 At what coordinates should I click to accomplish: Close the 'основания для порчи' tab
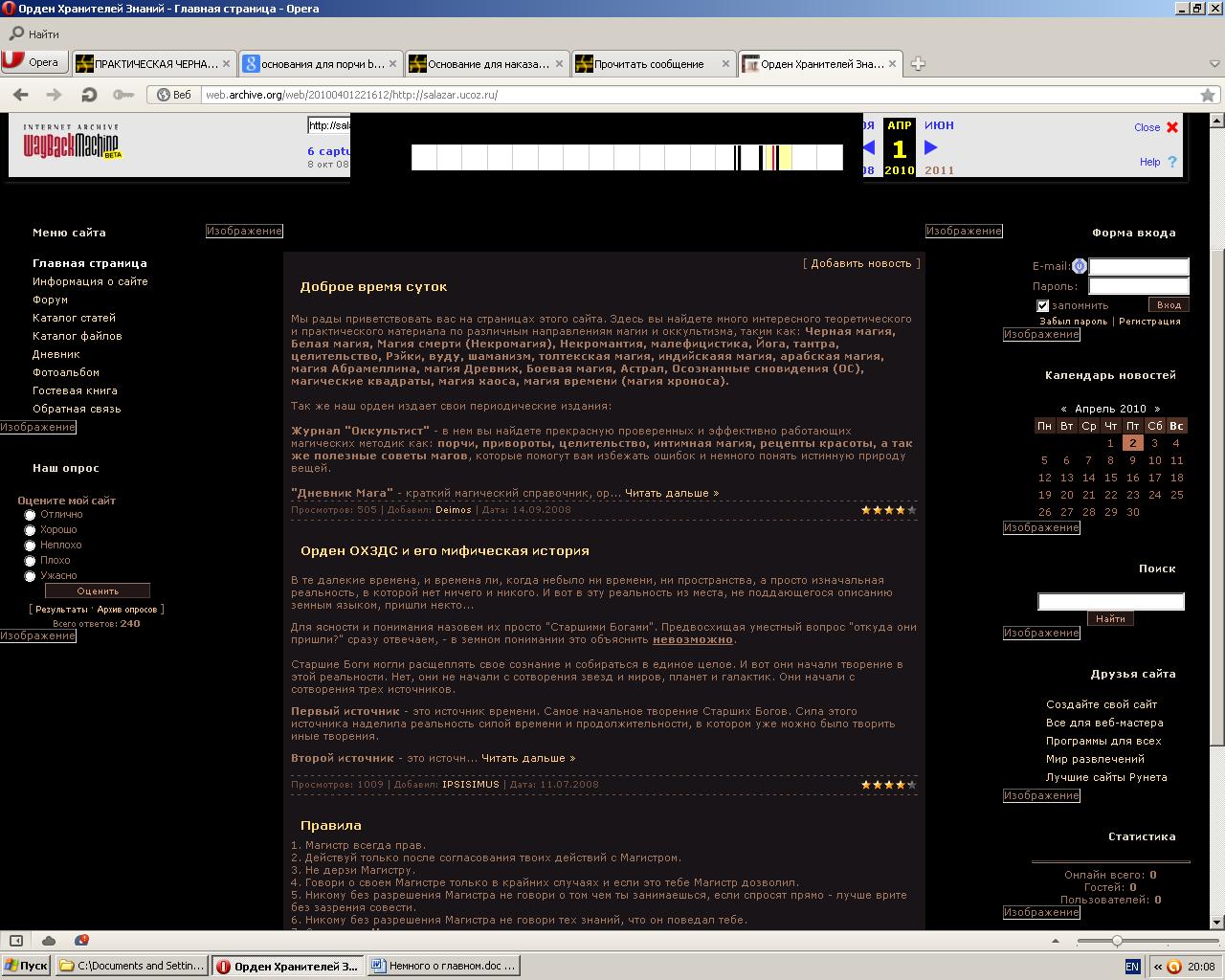(x=392, y=64)
